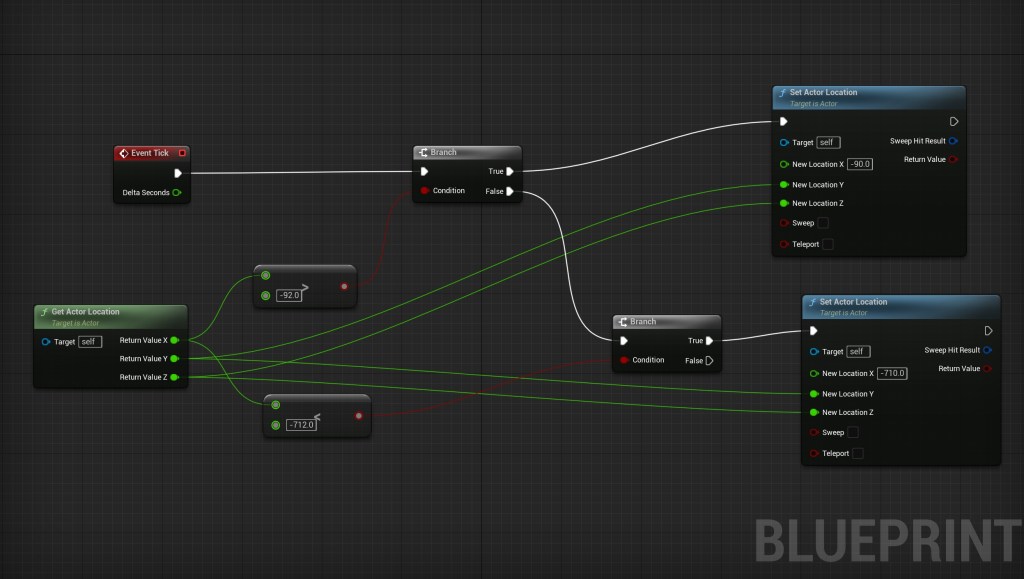Click the red delegate pin on Event Tick
The width and height of the screenshot is (1024, 579).
click(x=181, y=153)
